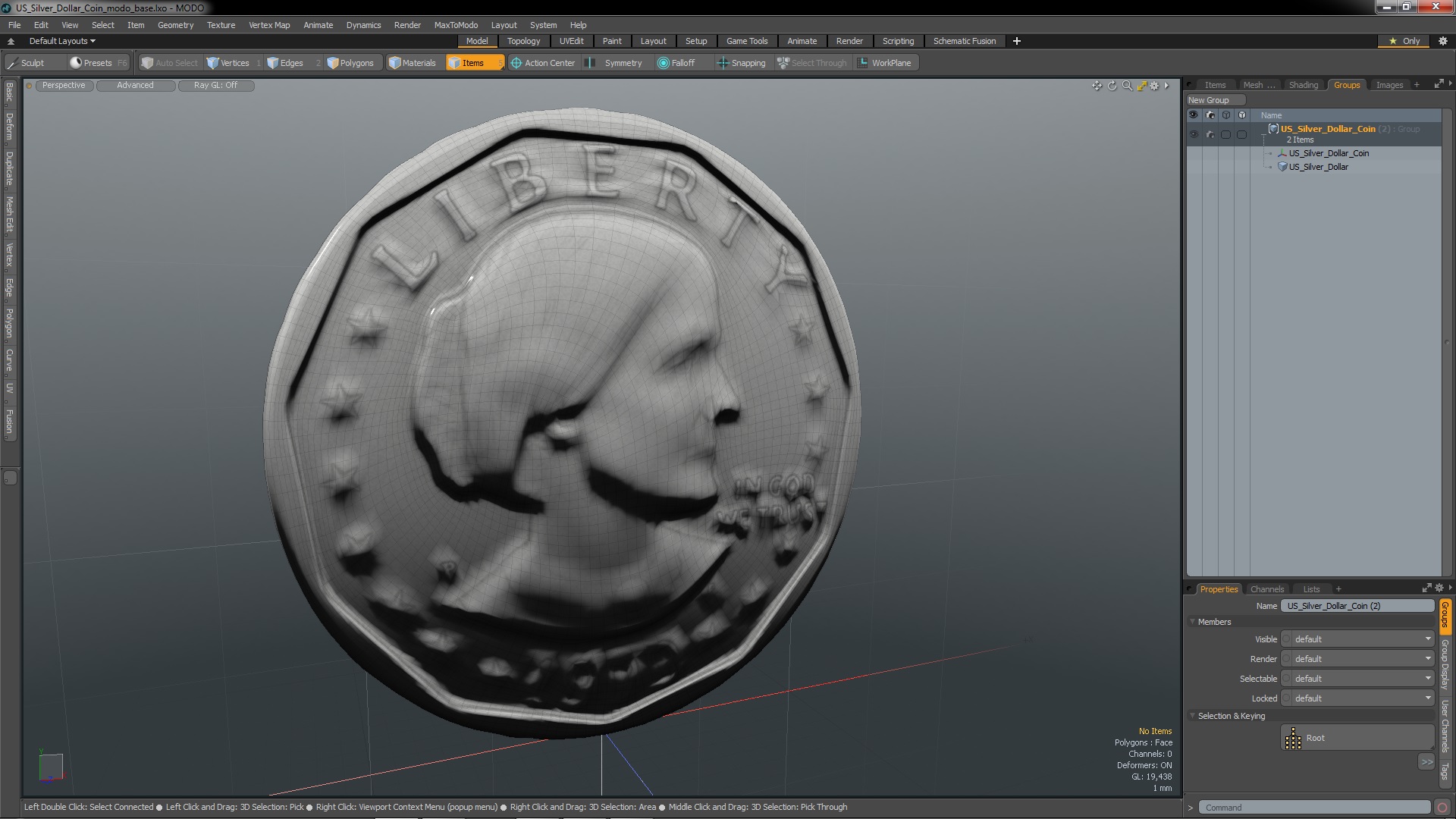Toggle Ray GL off button
This screenshot has width=1456, height=819.
click(215, 86)
